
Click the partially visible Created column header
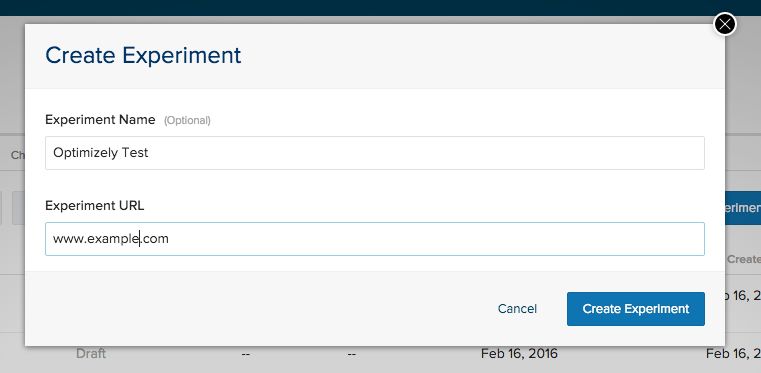(x=744, y=259)
